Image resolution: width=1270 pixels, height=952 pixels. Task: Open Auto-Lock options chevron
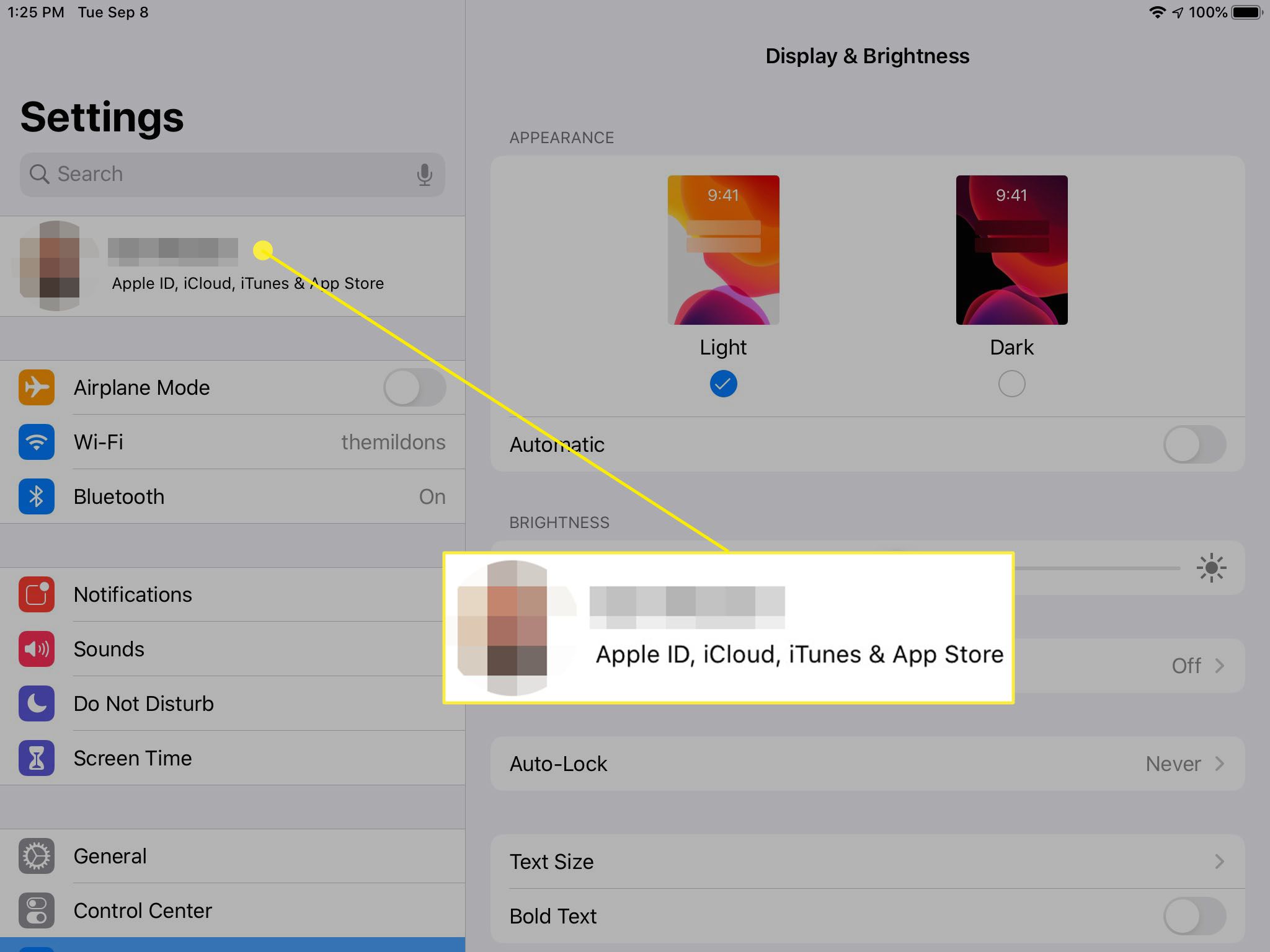1220,764
